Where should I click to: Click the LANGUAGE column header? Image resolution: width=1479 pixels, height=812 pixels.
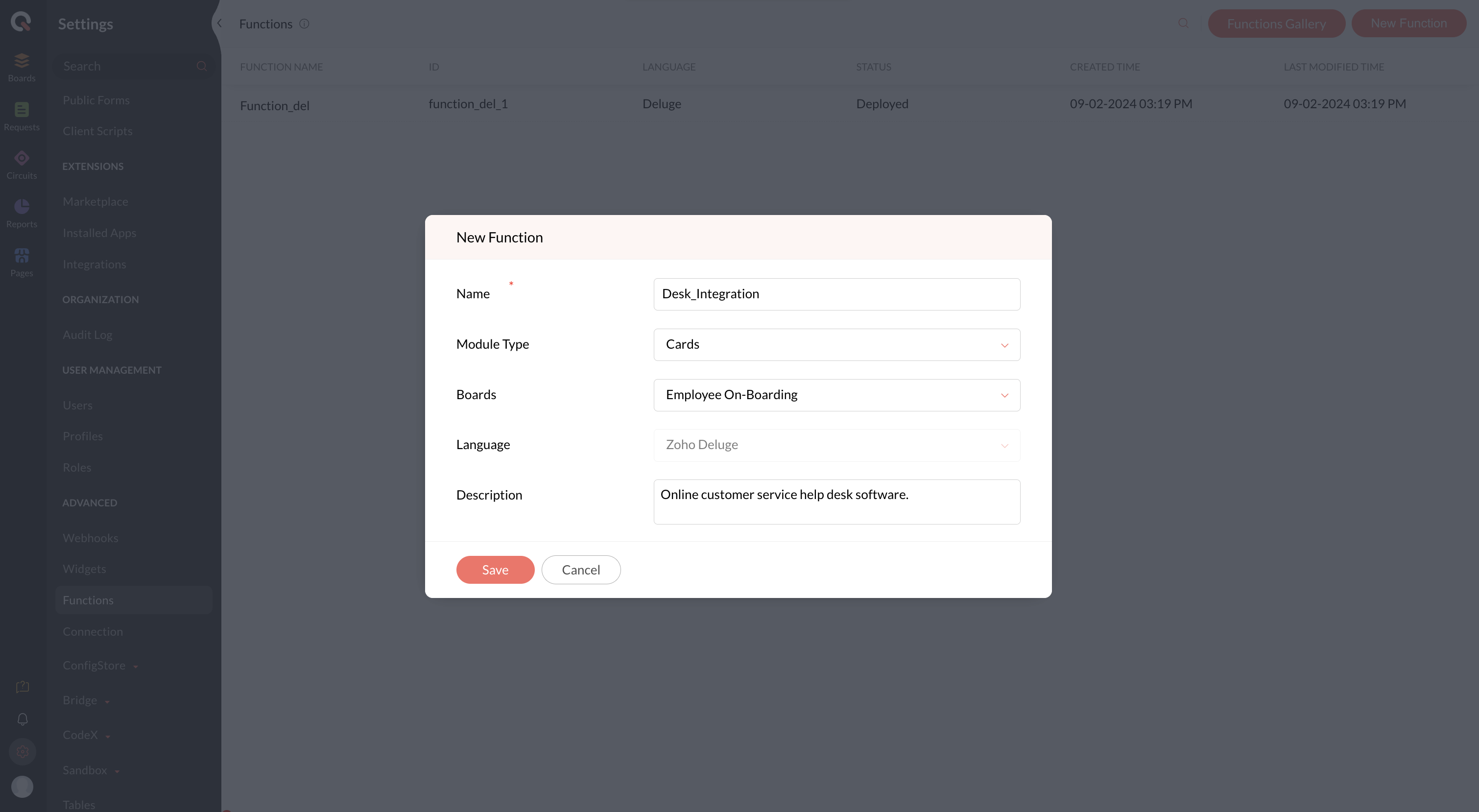pos(668,67)
